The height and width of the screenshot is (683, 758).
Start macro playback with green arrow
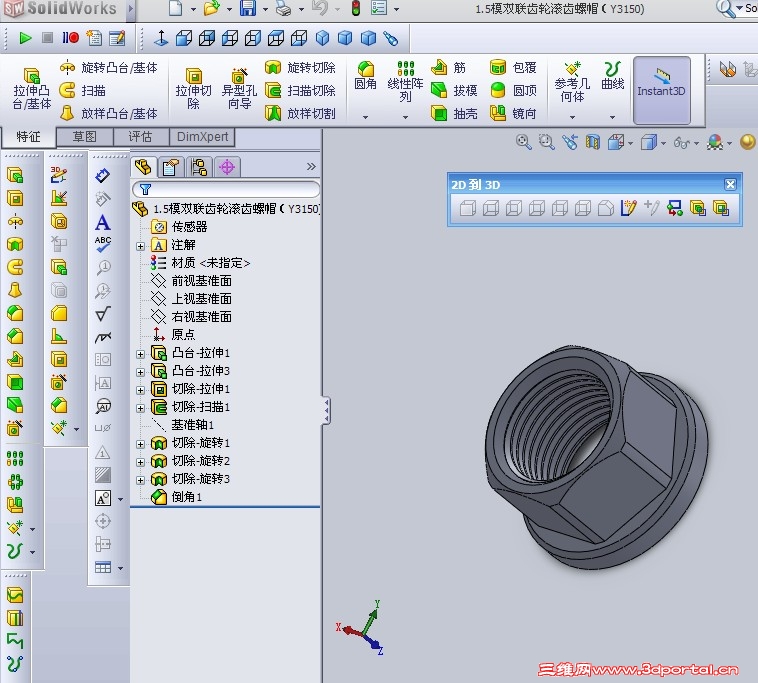coord(25,38)
